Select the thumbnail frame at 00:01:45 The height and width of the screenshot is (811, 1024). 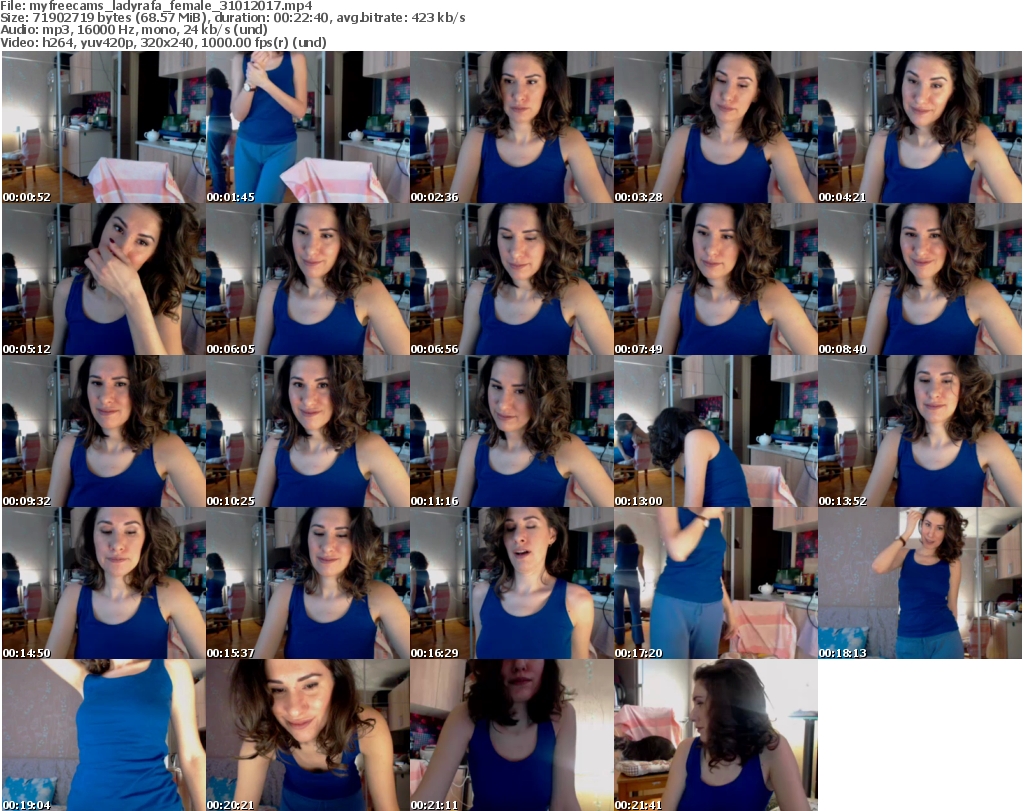point(308,127)
